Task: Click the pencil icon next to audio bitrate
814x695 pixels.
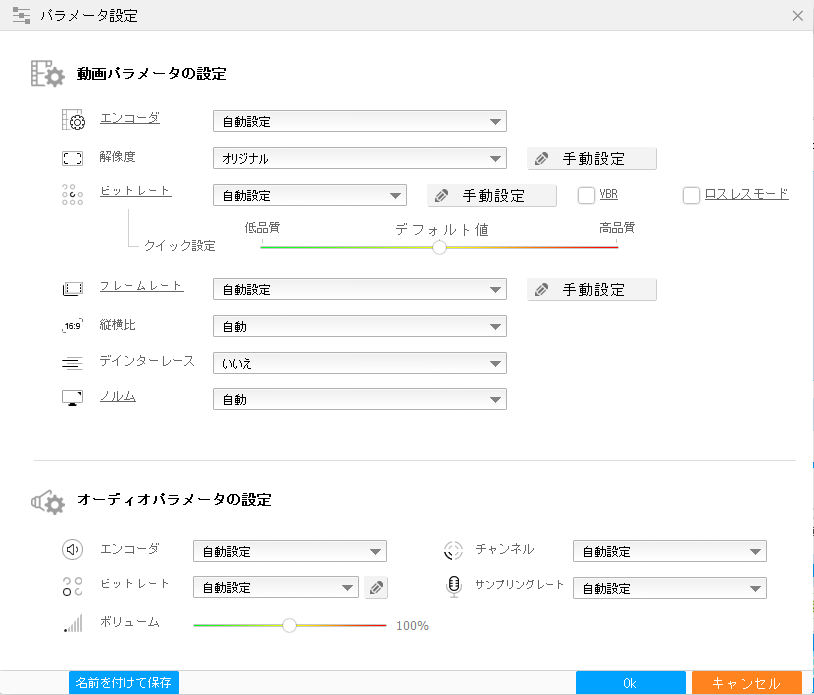Action: pyautogui.click(x=376, y=588)
